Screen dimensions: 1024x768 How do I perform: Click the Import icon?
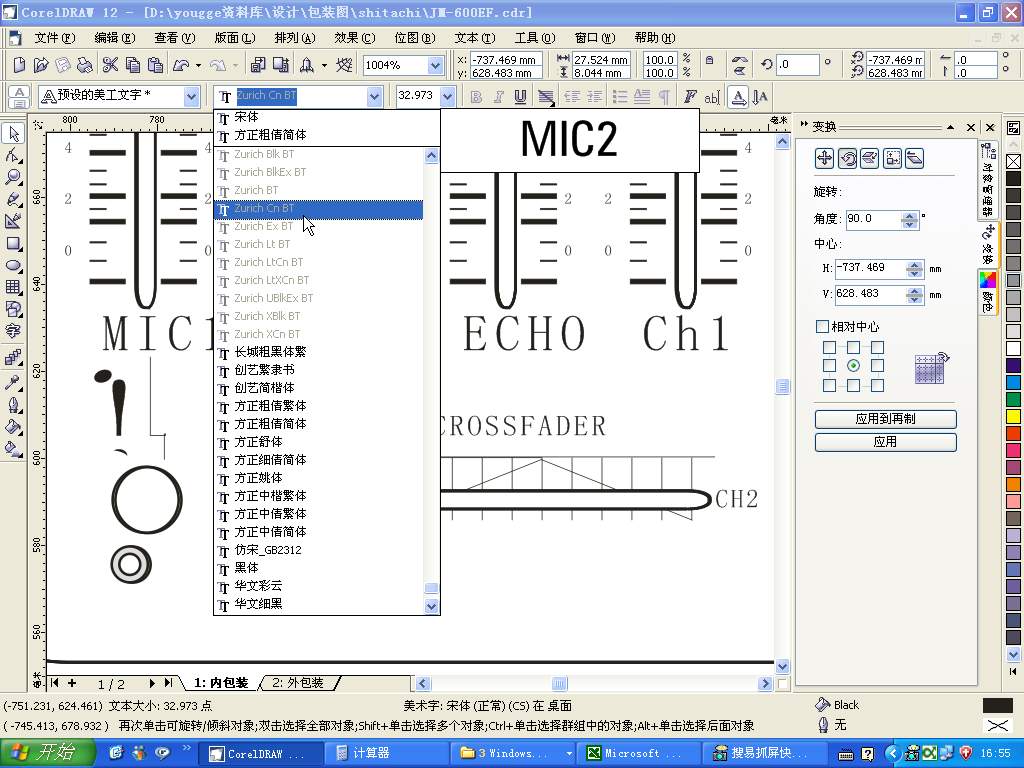[258, 65]
